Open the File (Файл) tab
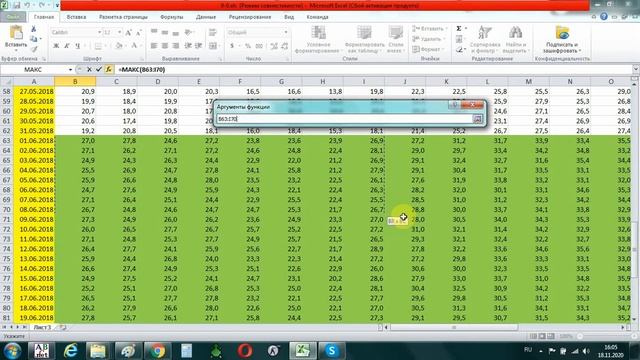The height and width of the screenshot is (360, 640). [13, 17]
